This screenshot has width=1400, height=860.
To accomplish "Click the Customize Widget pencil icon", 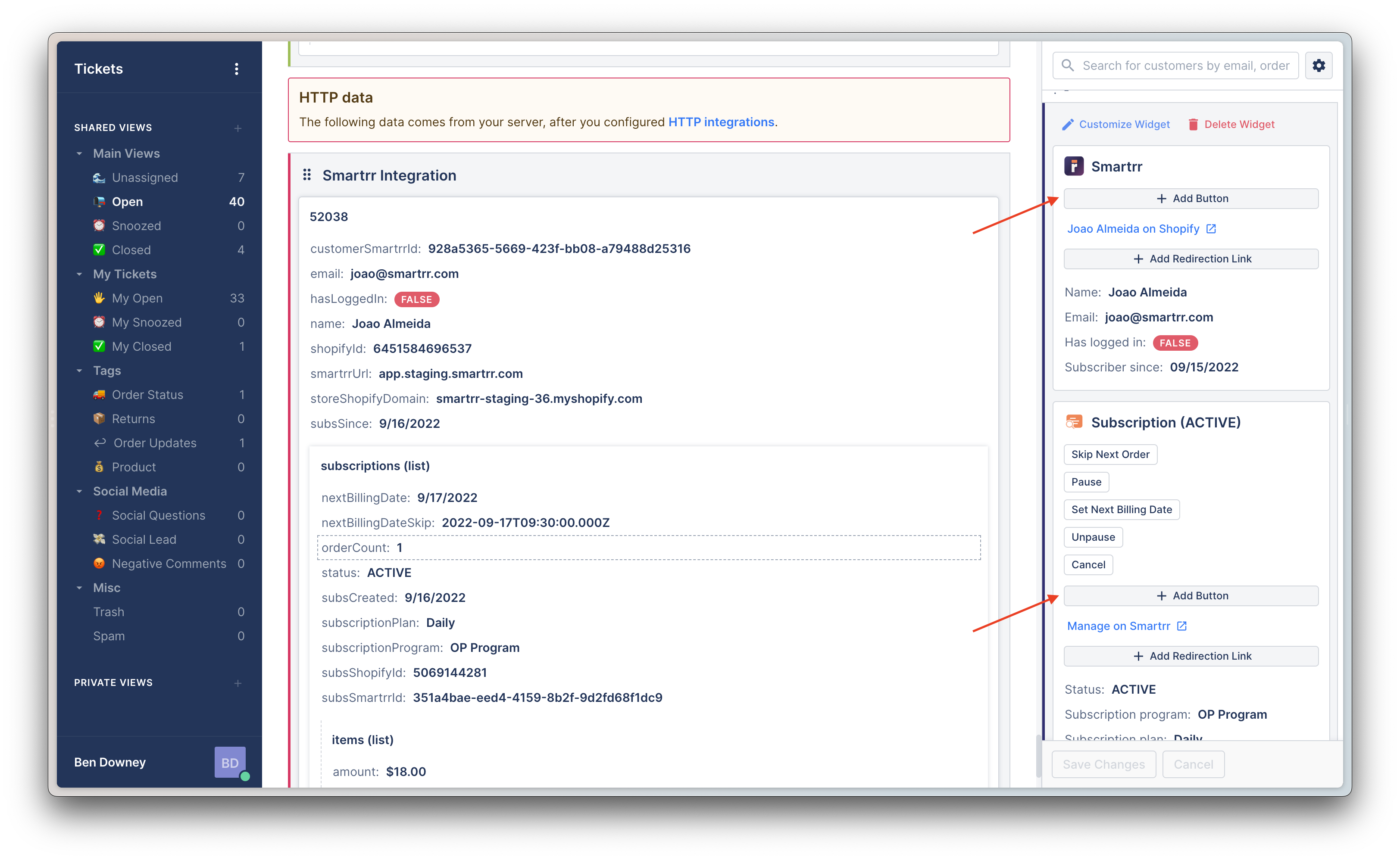I will point(1068,125).
